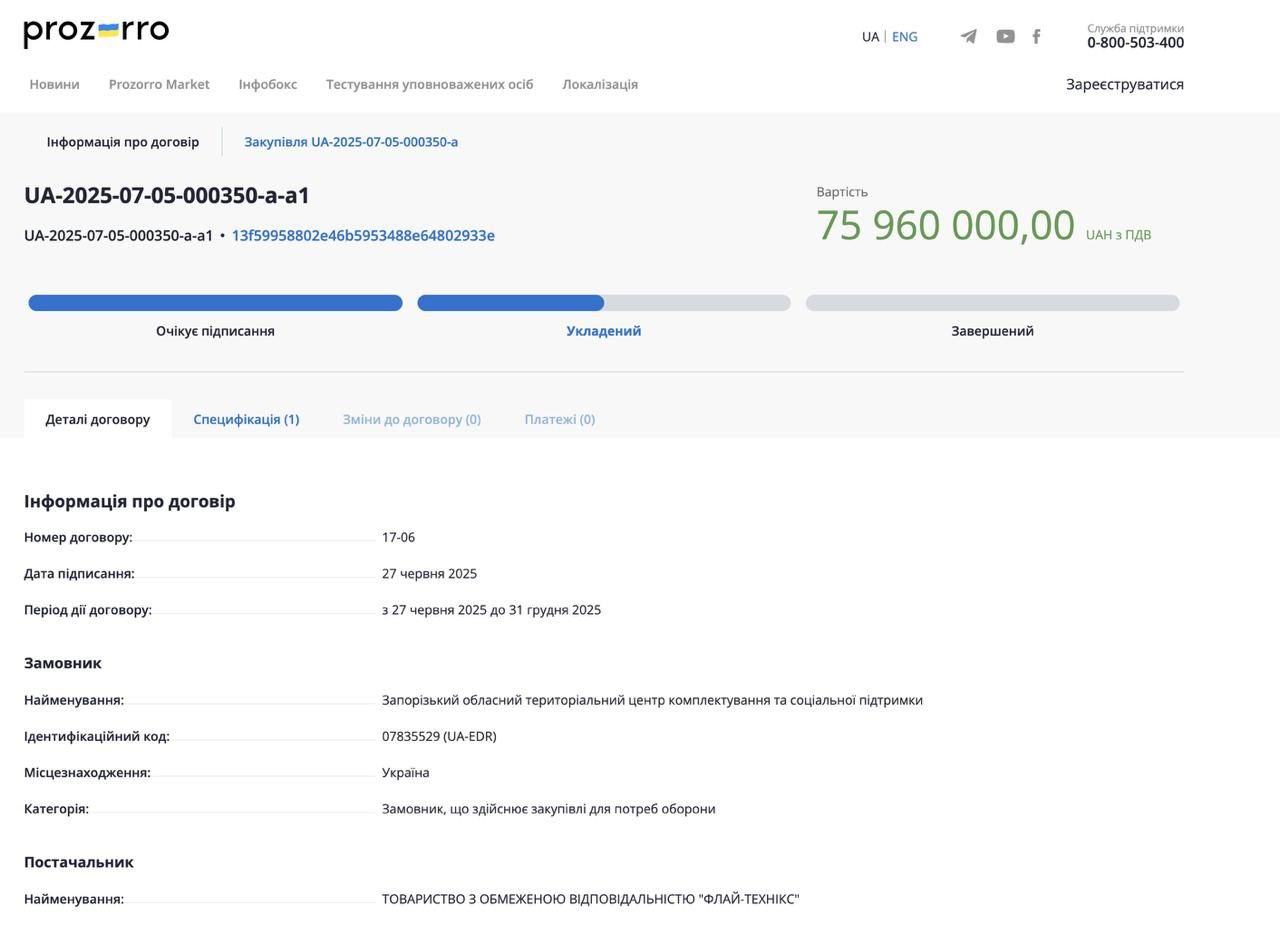
Task: Open the Telegram channel icon
Action: tap(968, 37)
